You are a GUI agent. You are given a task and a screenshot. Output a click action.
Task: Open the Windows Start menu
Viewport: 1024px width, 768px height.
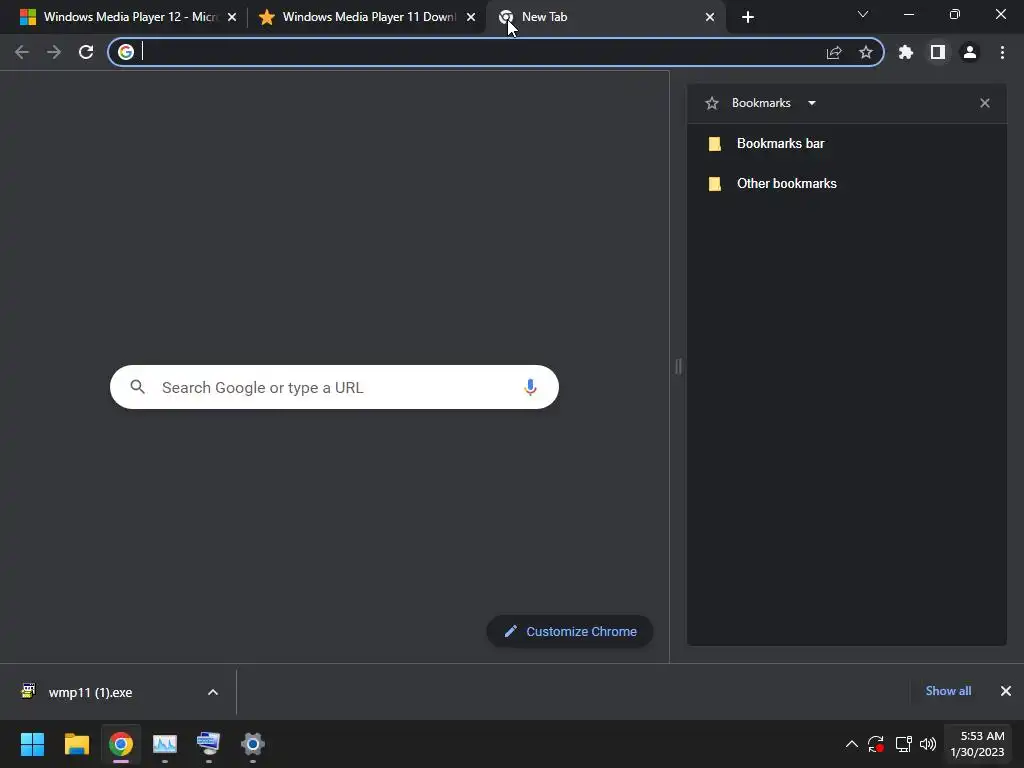coord(32,744)
